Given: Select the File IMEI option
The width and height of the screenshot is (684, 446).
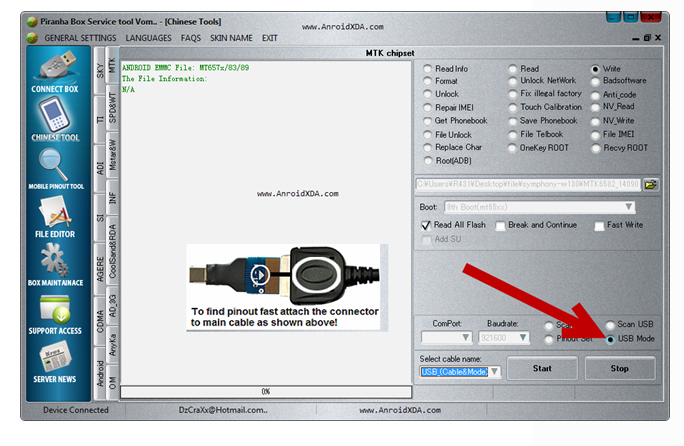Looking at the screenshot, I should point(595,135).
